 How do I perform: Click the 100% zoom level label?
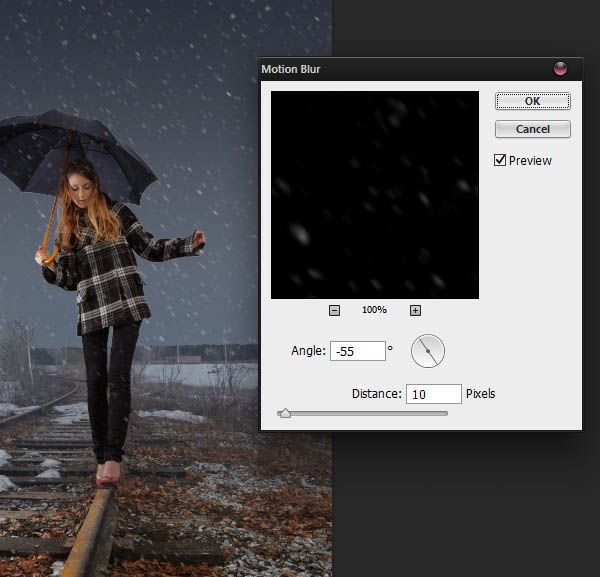tap(374, 310)
